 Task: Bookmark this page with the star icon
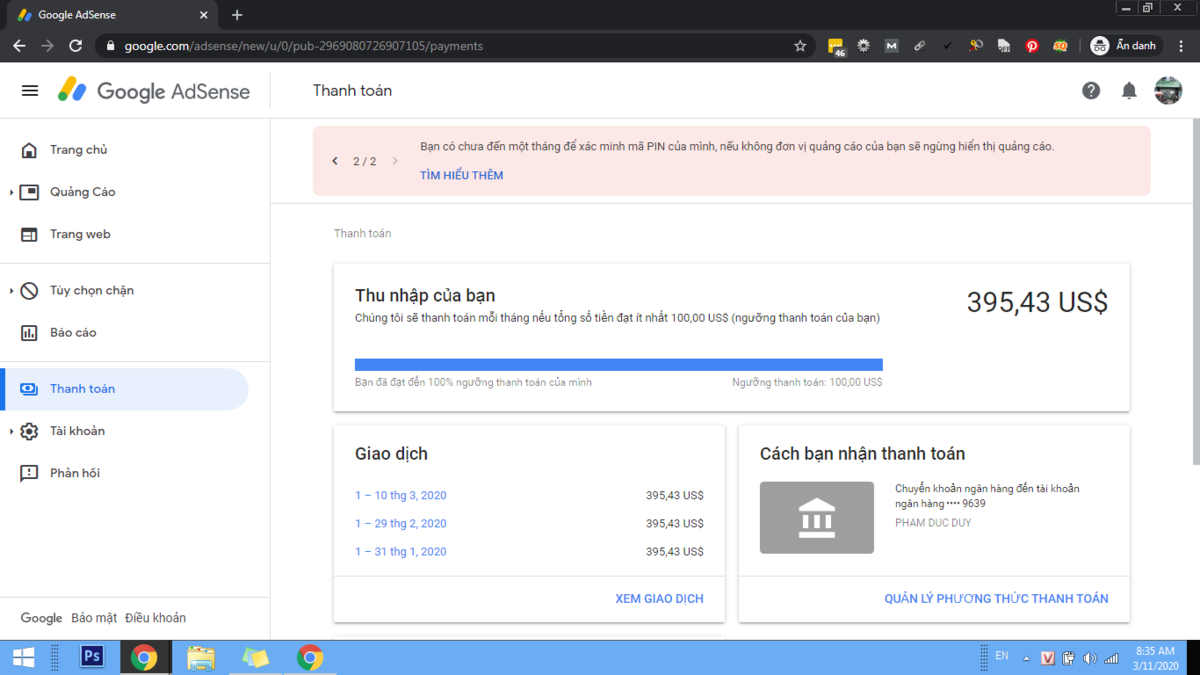pos(800,46)
